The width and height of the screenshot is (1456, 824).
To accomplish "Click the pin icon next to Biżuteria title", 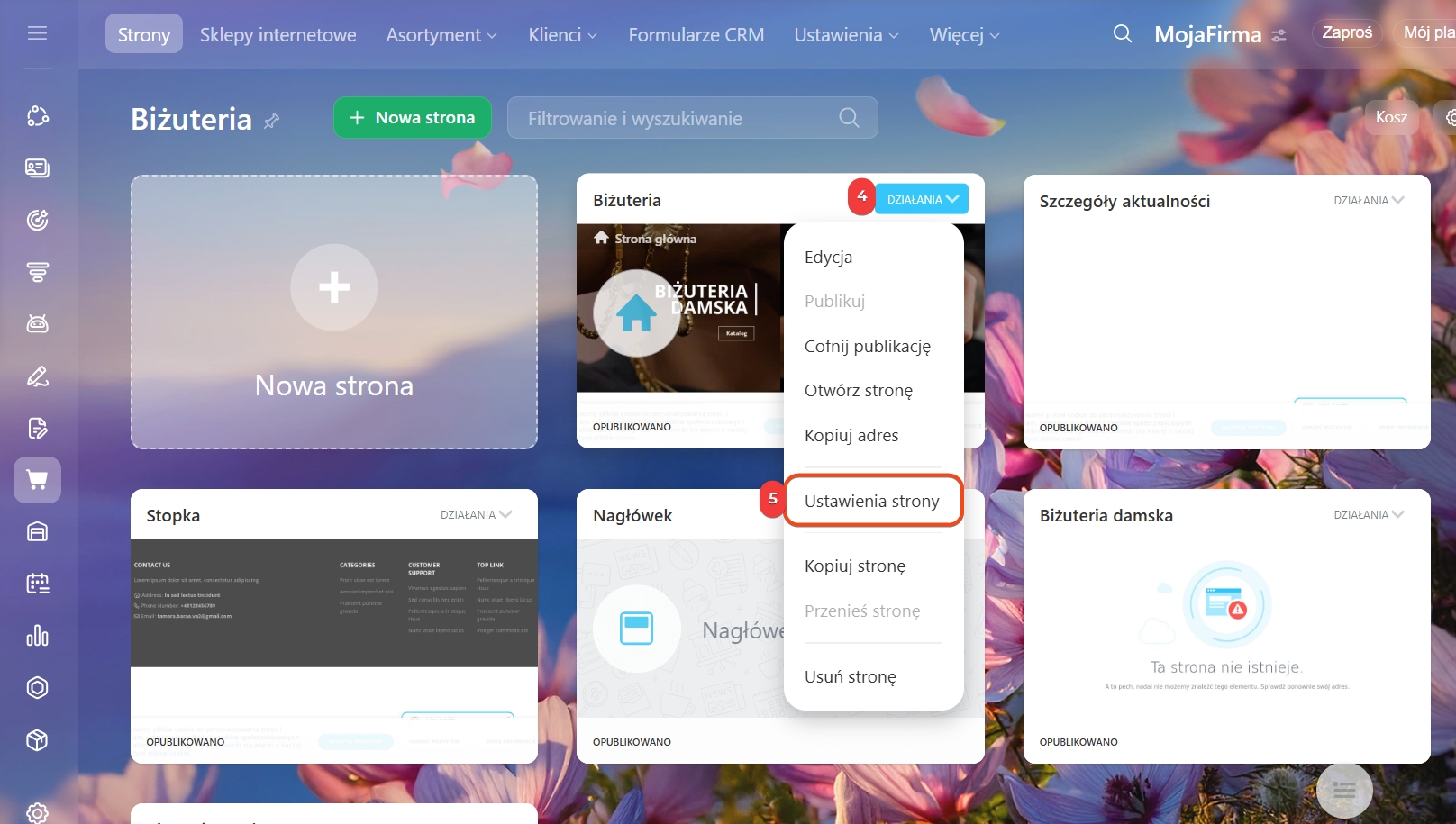I will (271, 121).
